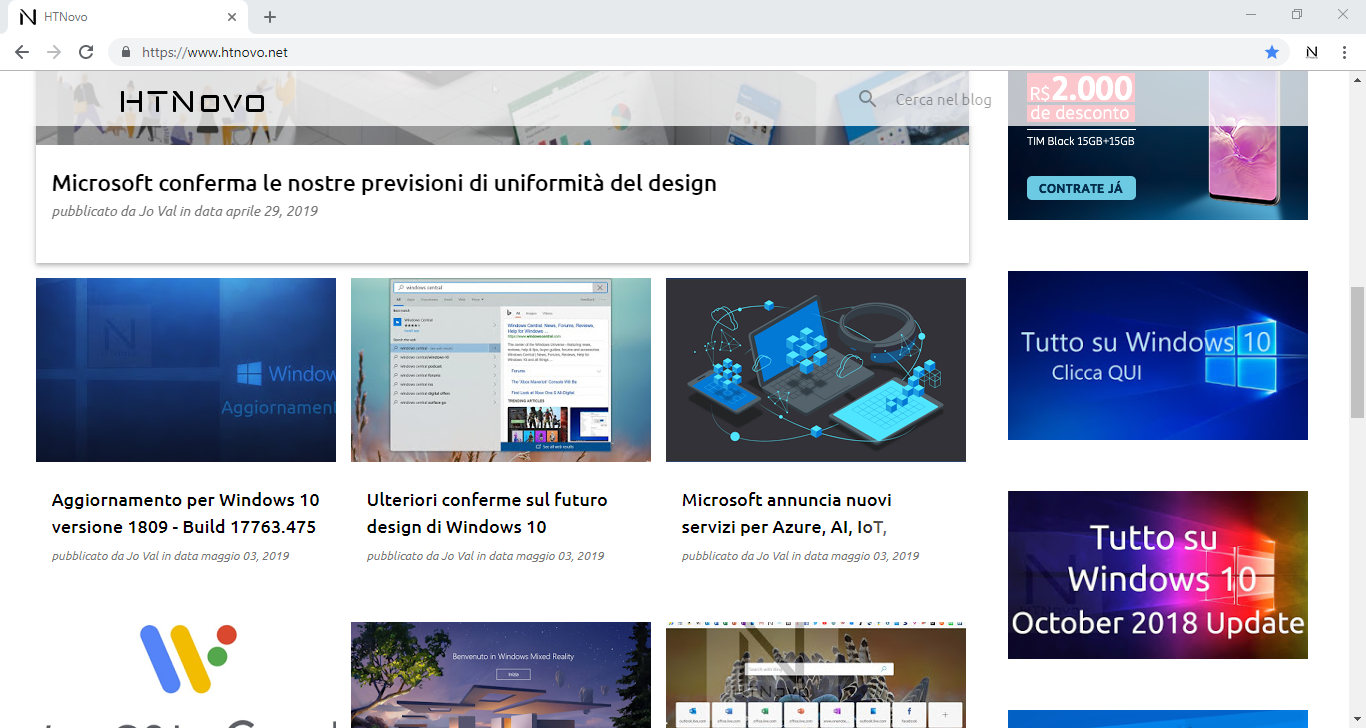Bookmark the page using the star icon
This screenshot has height=728, width=1366.
click(1272, 51)
